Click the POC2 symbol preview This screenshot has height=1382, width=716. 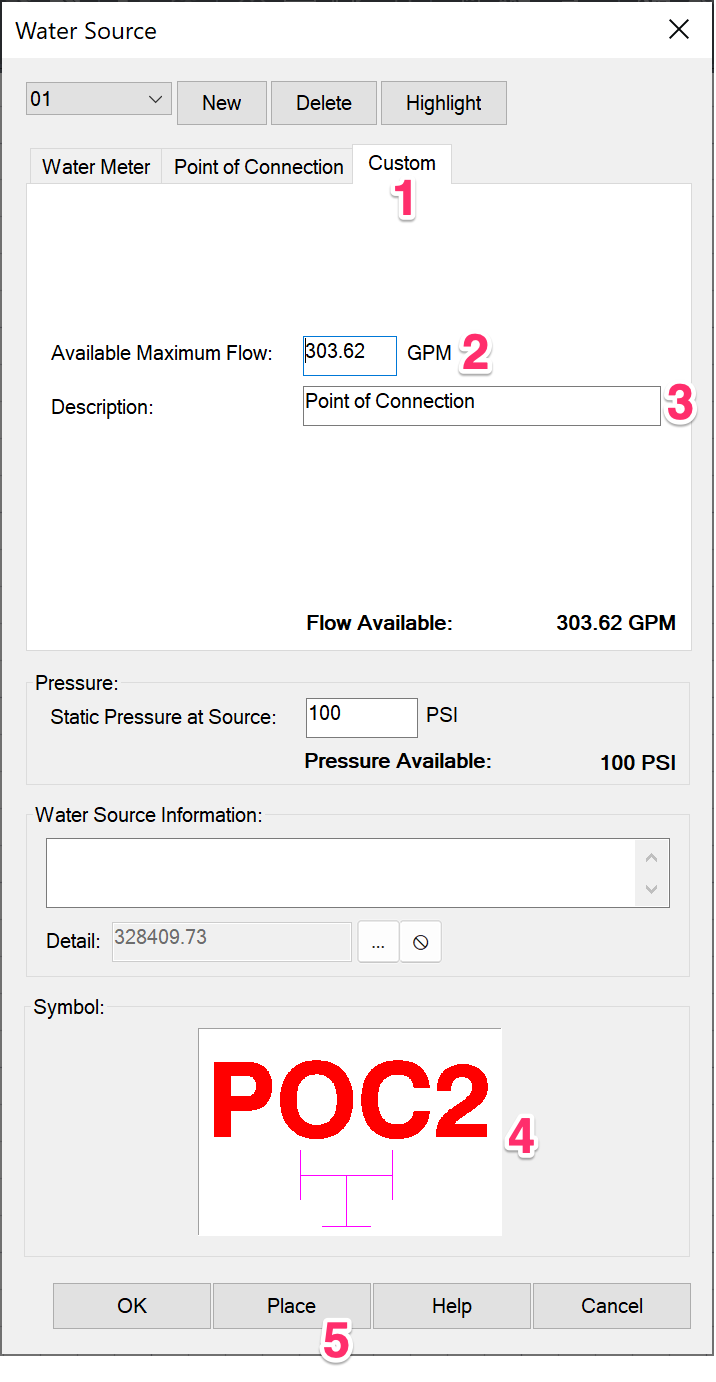click(x=350, y=1132)
